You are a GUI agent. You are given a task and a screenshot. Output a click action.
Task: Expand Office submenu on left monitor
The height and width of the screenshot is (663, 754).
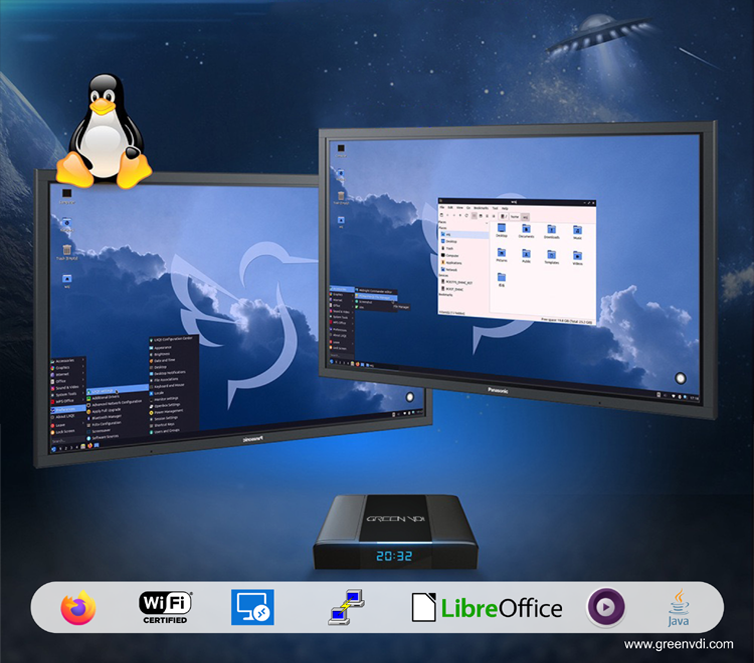point(68,381)
